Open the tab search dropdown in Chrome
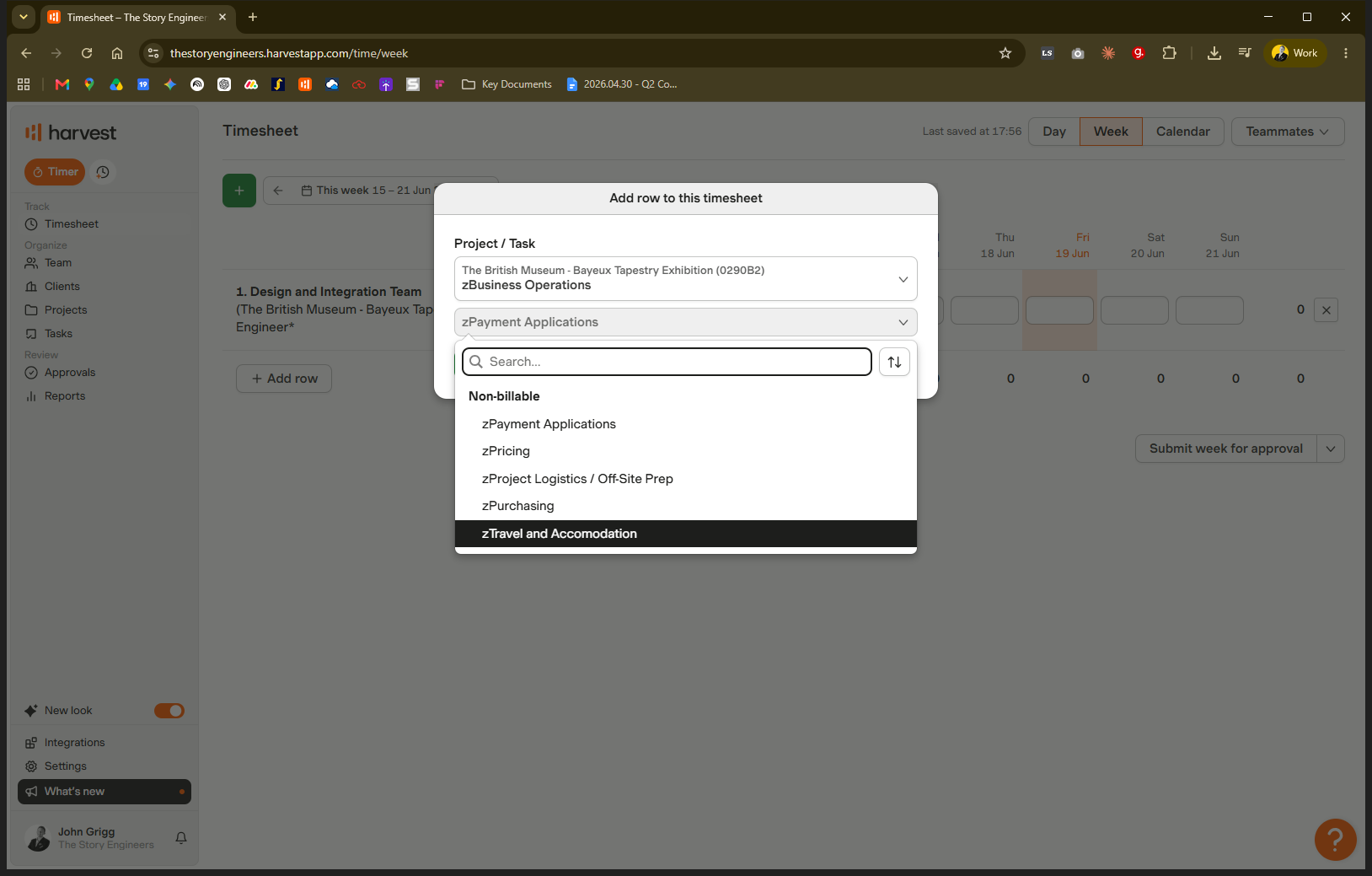 click(24, 17)
